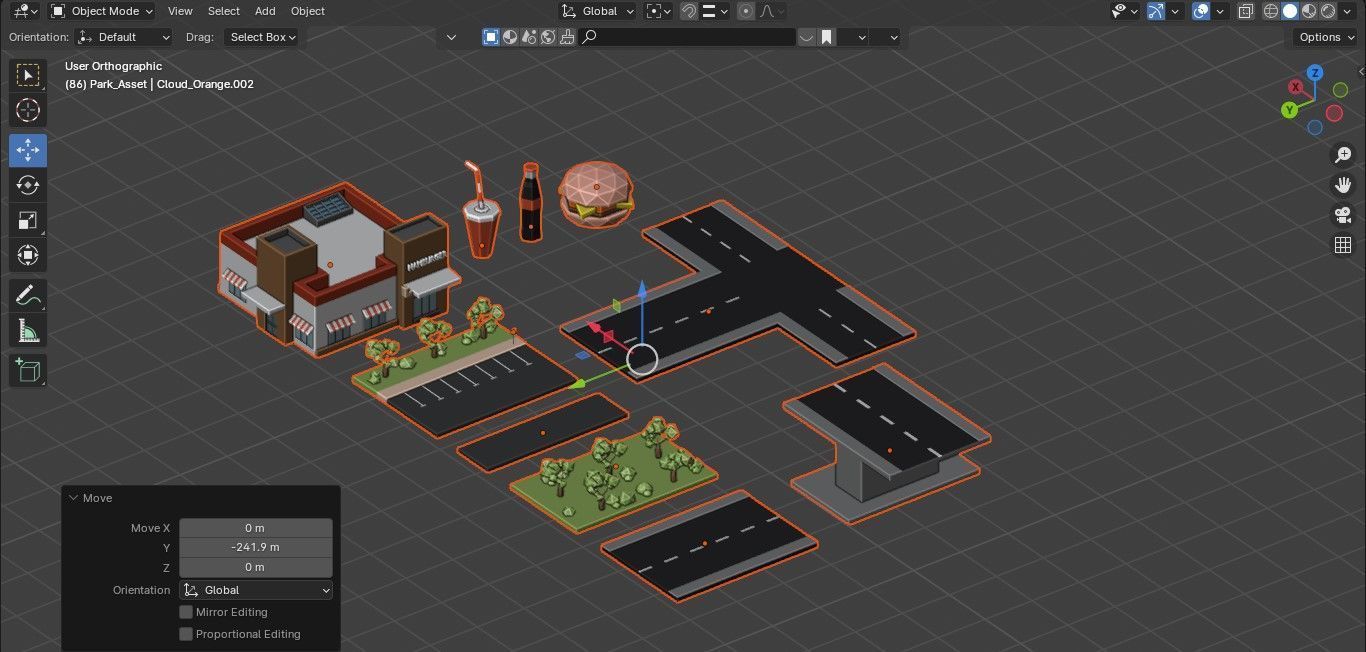Switch to wireframe viewport shading
This screenshot has width=1366, height=652.
tap(1271, 11)
